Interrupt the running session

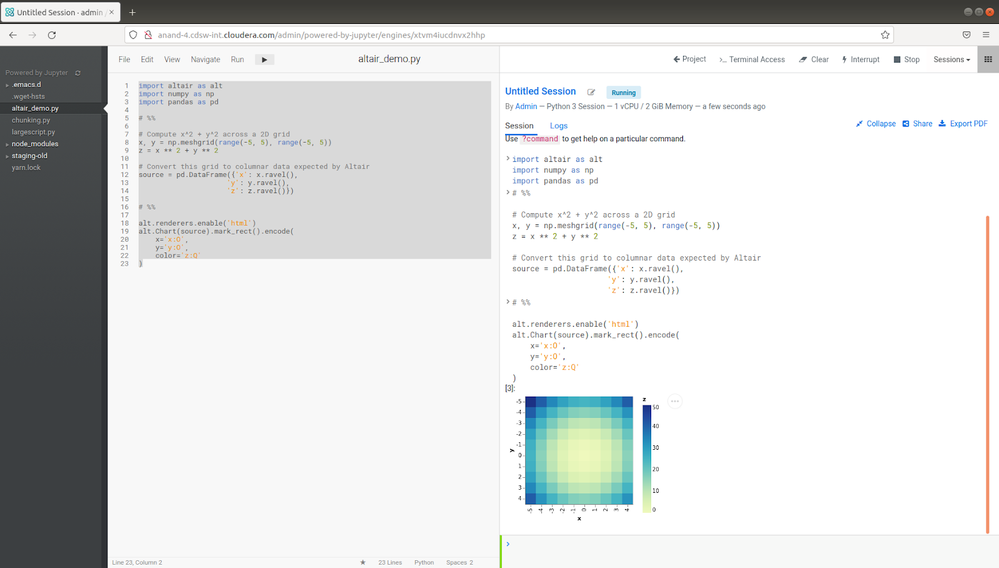861,60
